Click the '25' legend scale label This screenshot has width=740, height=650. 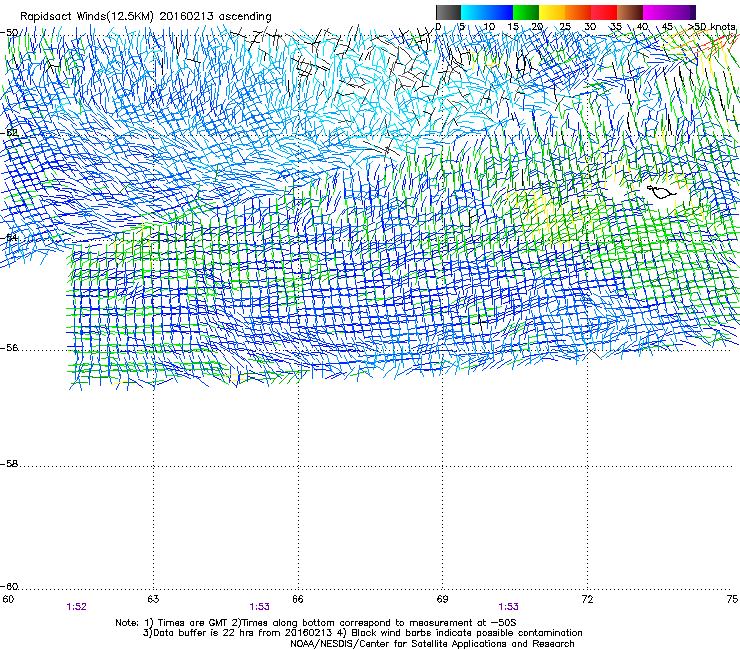point(565,27)
